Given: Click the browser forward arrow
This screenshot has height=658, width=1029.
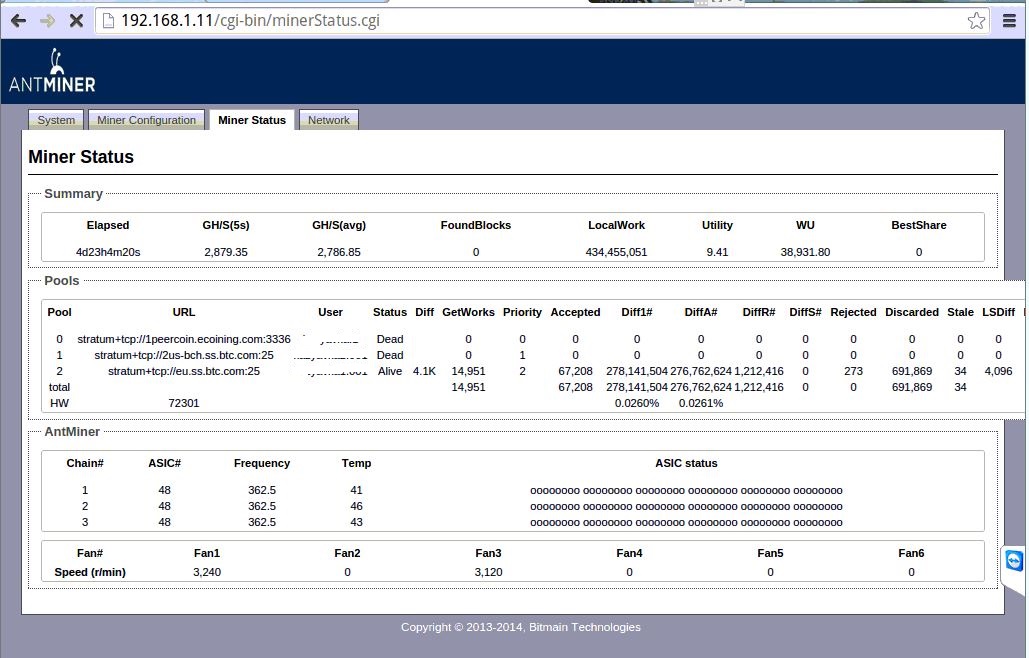Looking at the screenshot, I should pyautogui.click(x=47, y=20).
